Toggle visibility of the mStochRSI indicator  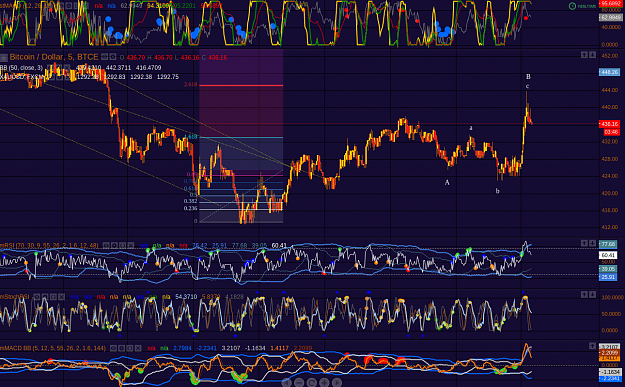(x=37, y=297)
